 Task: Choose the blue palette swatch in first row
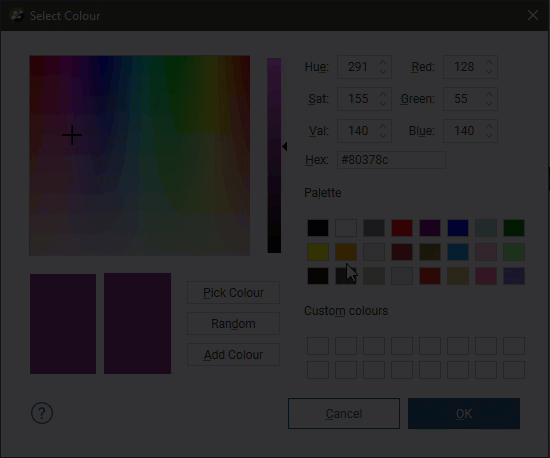coord(458,228)
